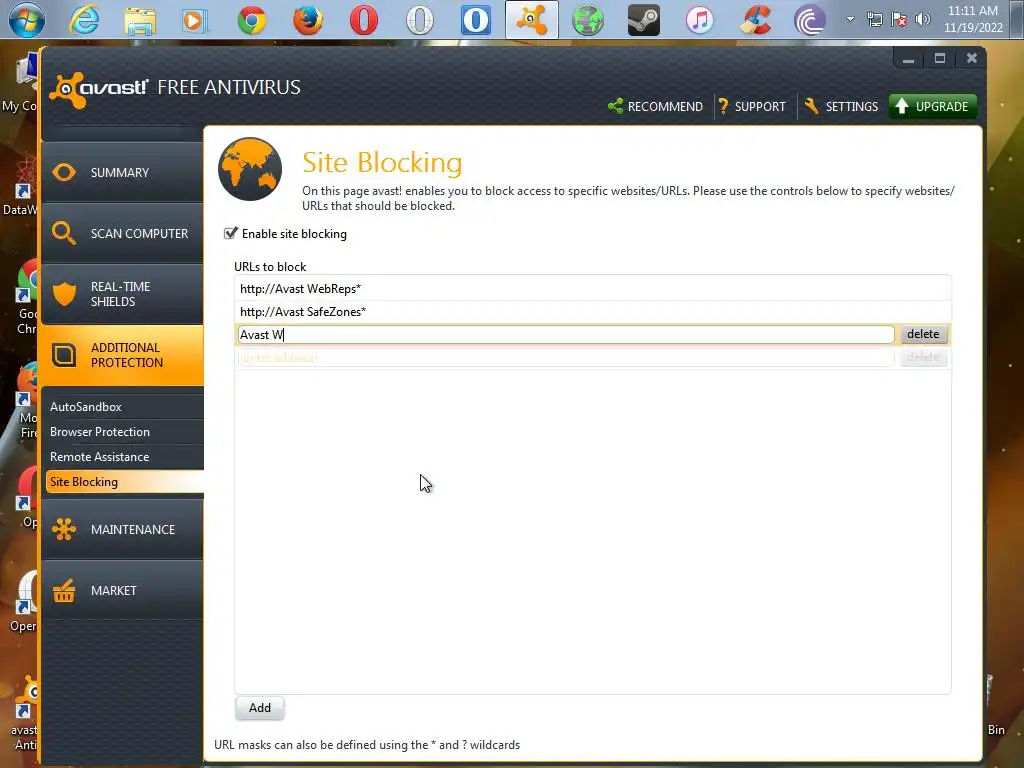Click the Scan Computer magnifier icon
Image resolution: width=1024 pixels, height=768 pixels.
point(63,233)
